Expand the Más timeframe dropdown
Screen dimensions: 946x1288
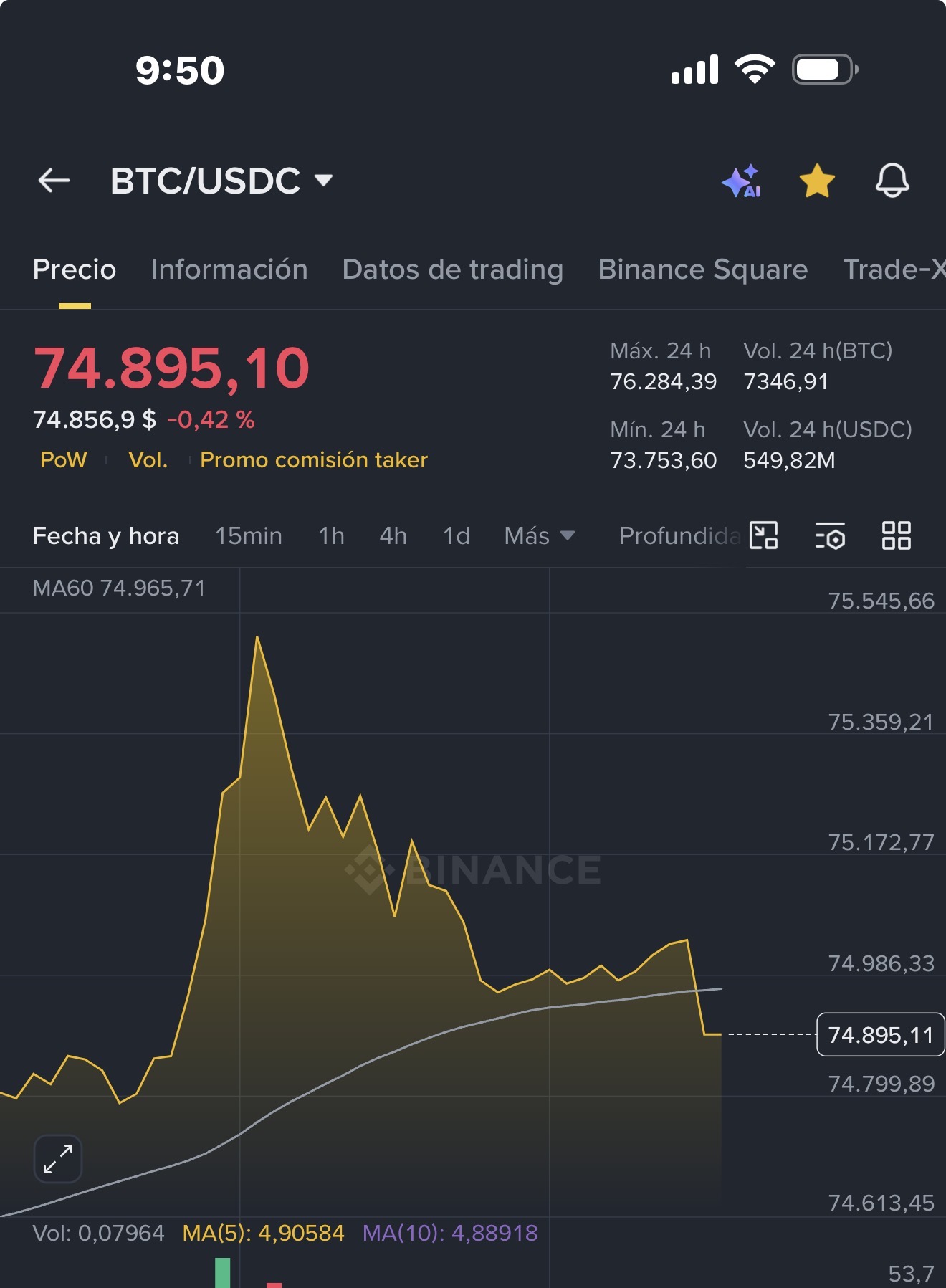tap(540, 535)
